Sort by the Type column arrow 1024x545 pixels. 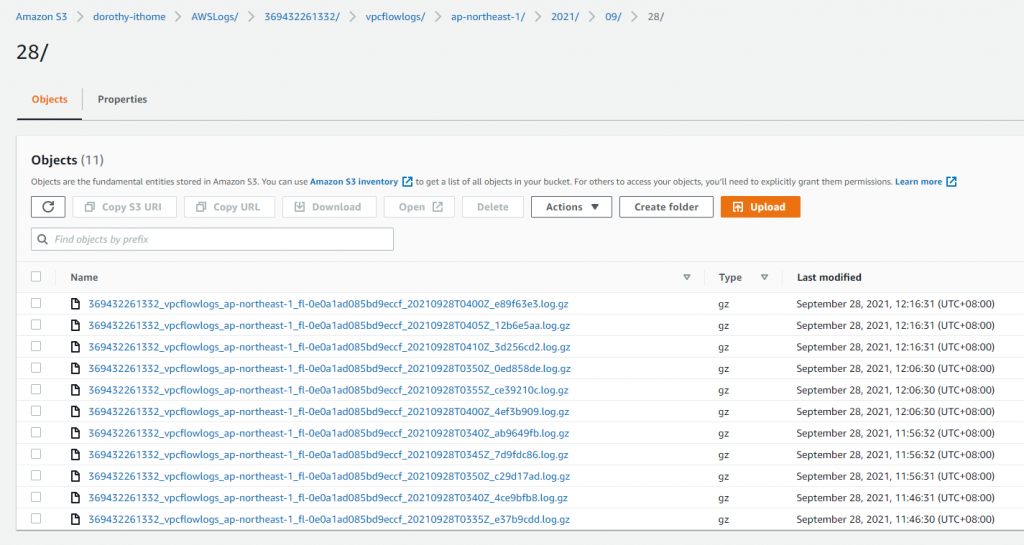tap(764, 277)
